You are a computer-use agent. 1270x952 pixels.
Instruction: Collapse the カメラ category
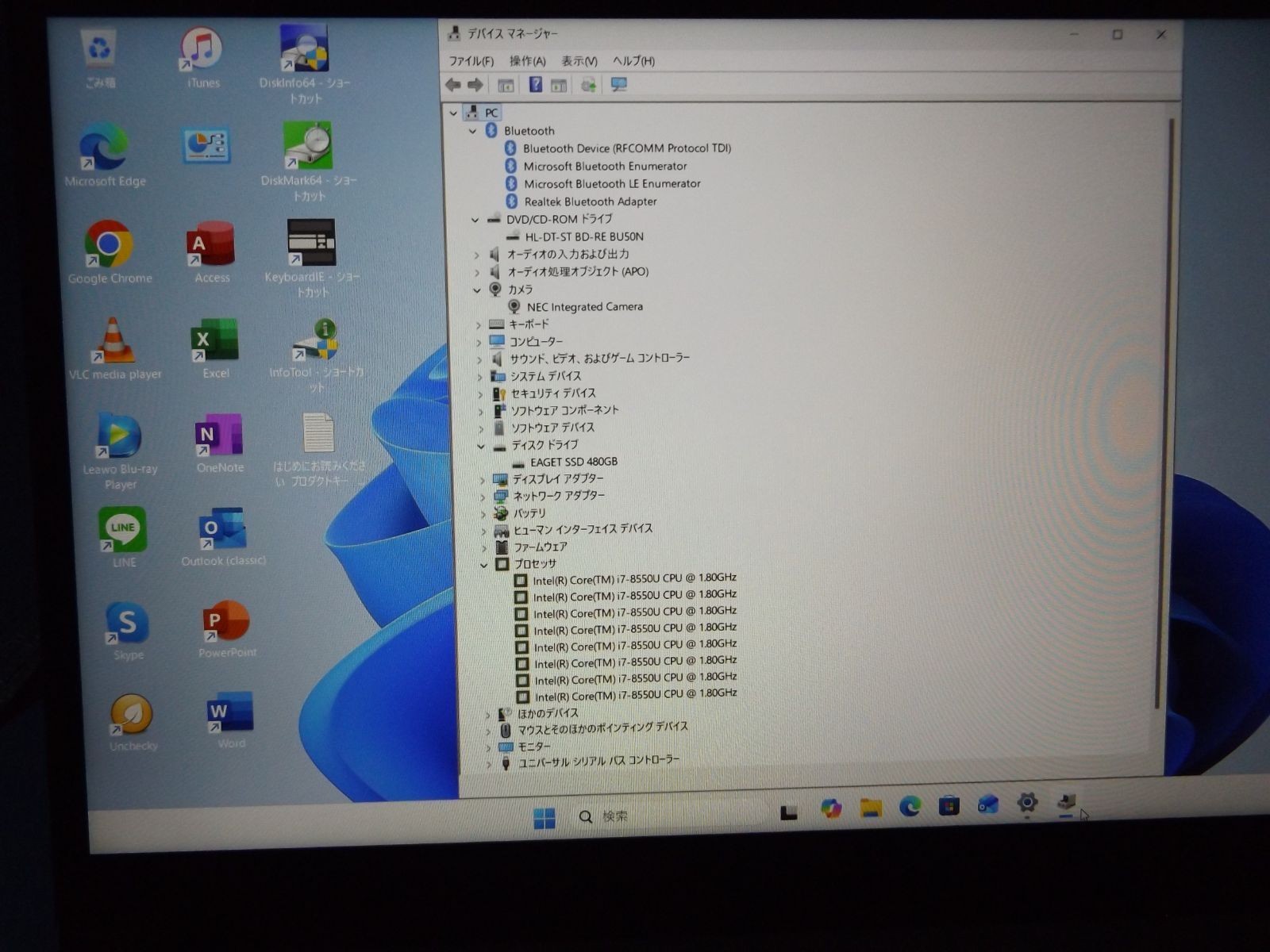[x=477, y=290]
